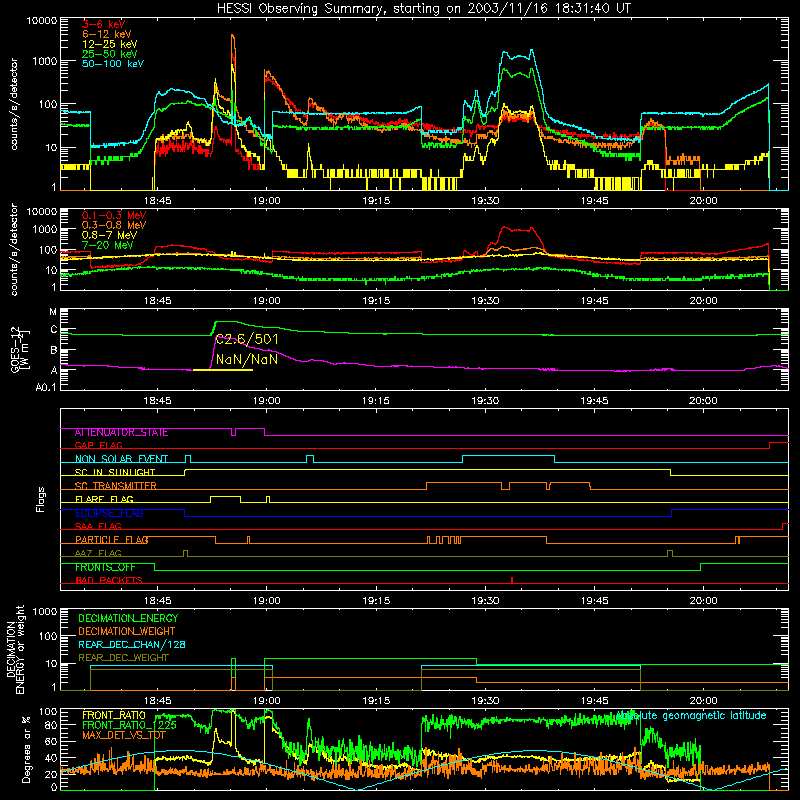This screenshot has width=800, height=800.
Task: Click the C2.6/501 flare annotation
Action: 247,339
